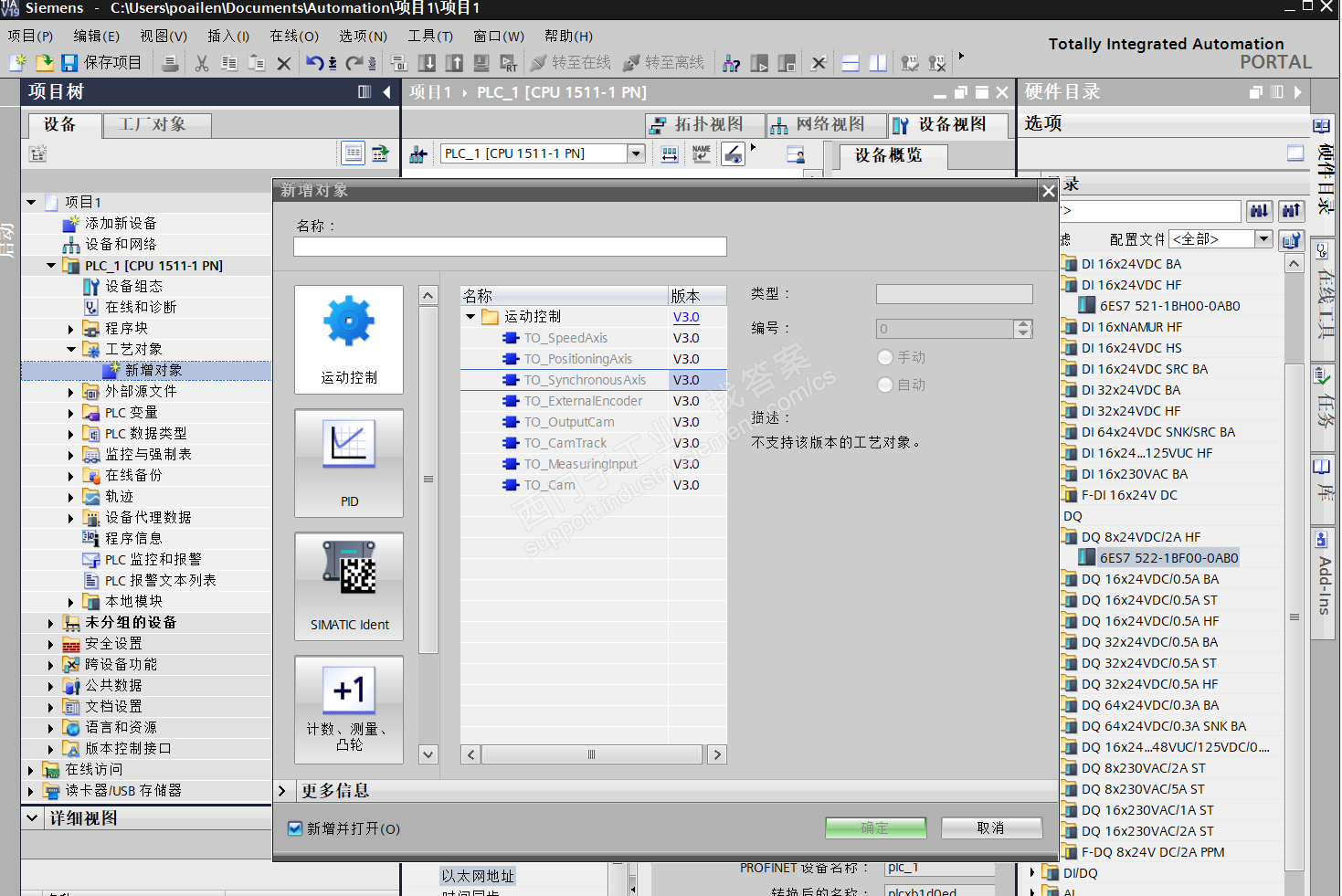Click the 取消 button
This screenshot has width=1342, height=896.
(991, 828)
